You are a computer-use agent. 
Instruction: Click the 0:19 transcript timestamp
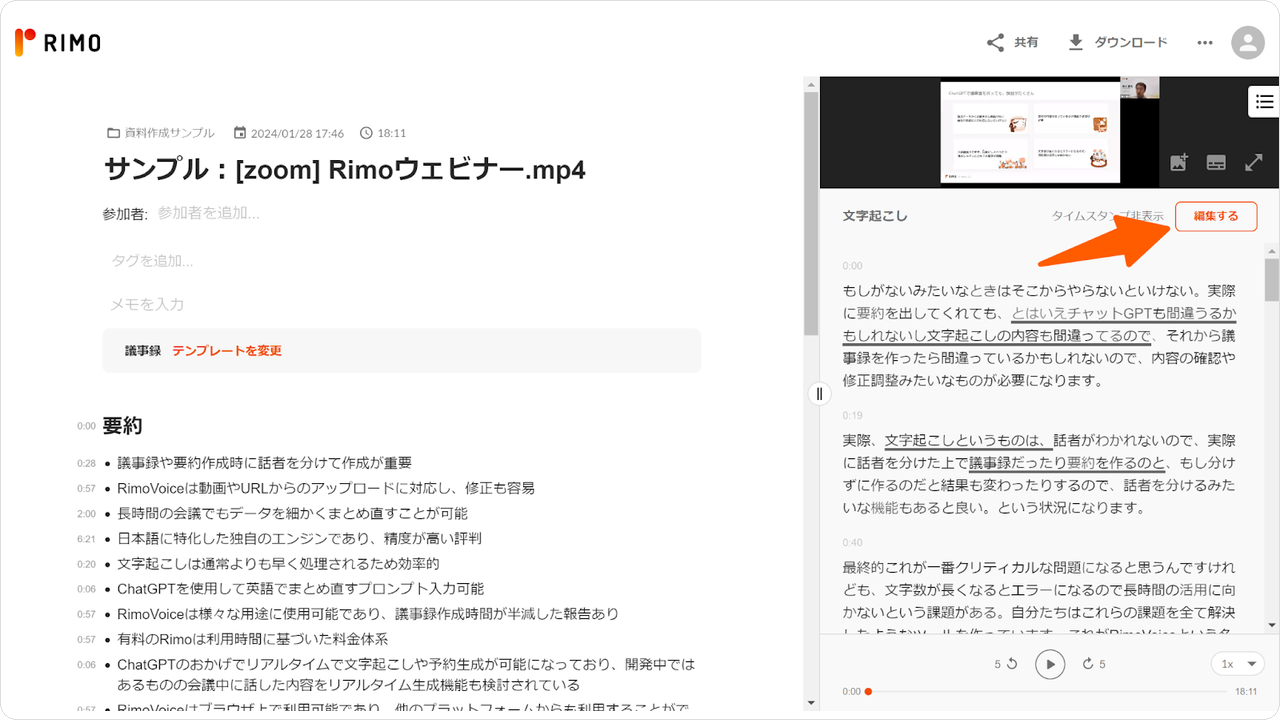(852, 416)
